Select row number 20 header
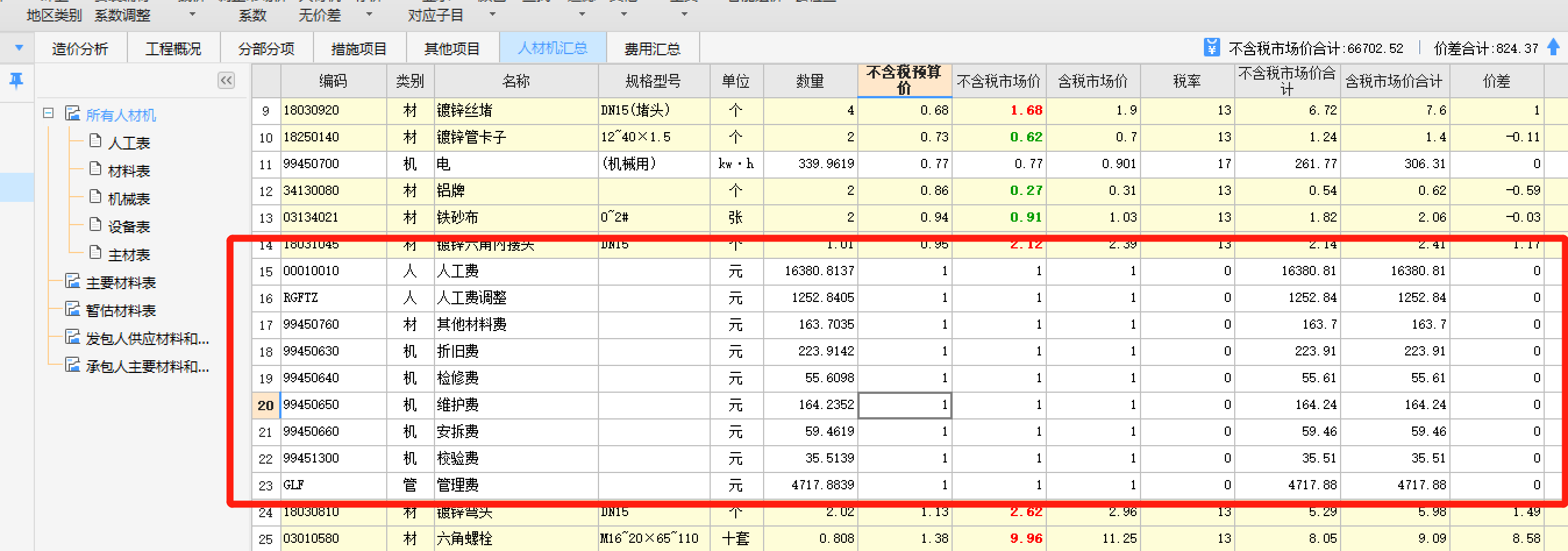Viewport: 1568px width, 551px height. point(265,406)
